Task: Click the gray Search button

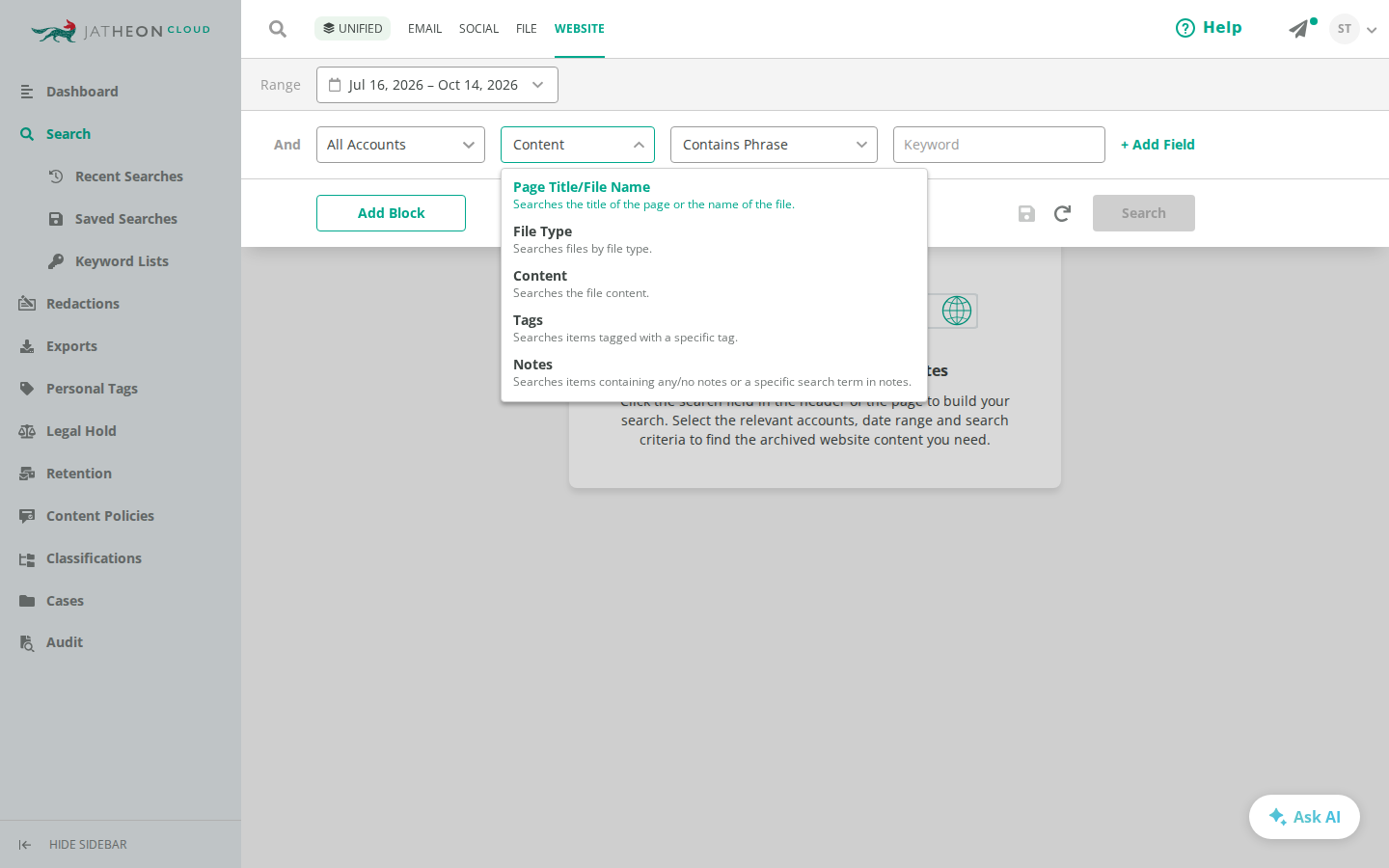Action: (x=1144, y=213)
